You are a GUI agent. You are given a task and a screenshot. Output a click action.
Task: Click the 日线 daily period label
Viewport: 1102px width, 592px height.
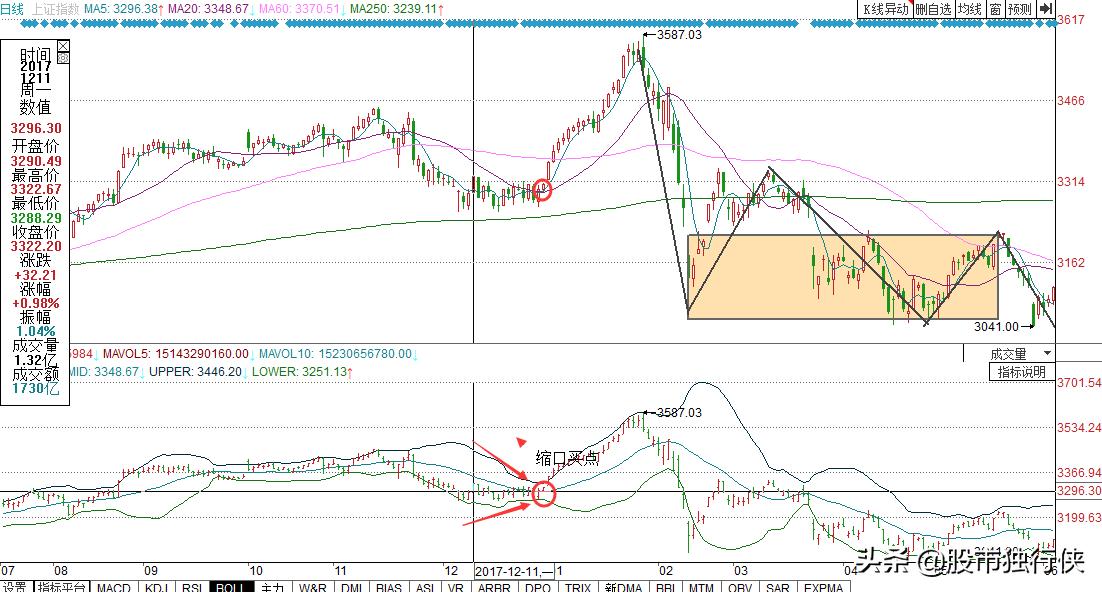click(x=11, y=8)
